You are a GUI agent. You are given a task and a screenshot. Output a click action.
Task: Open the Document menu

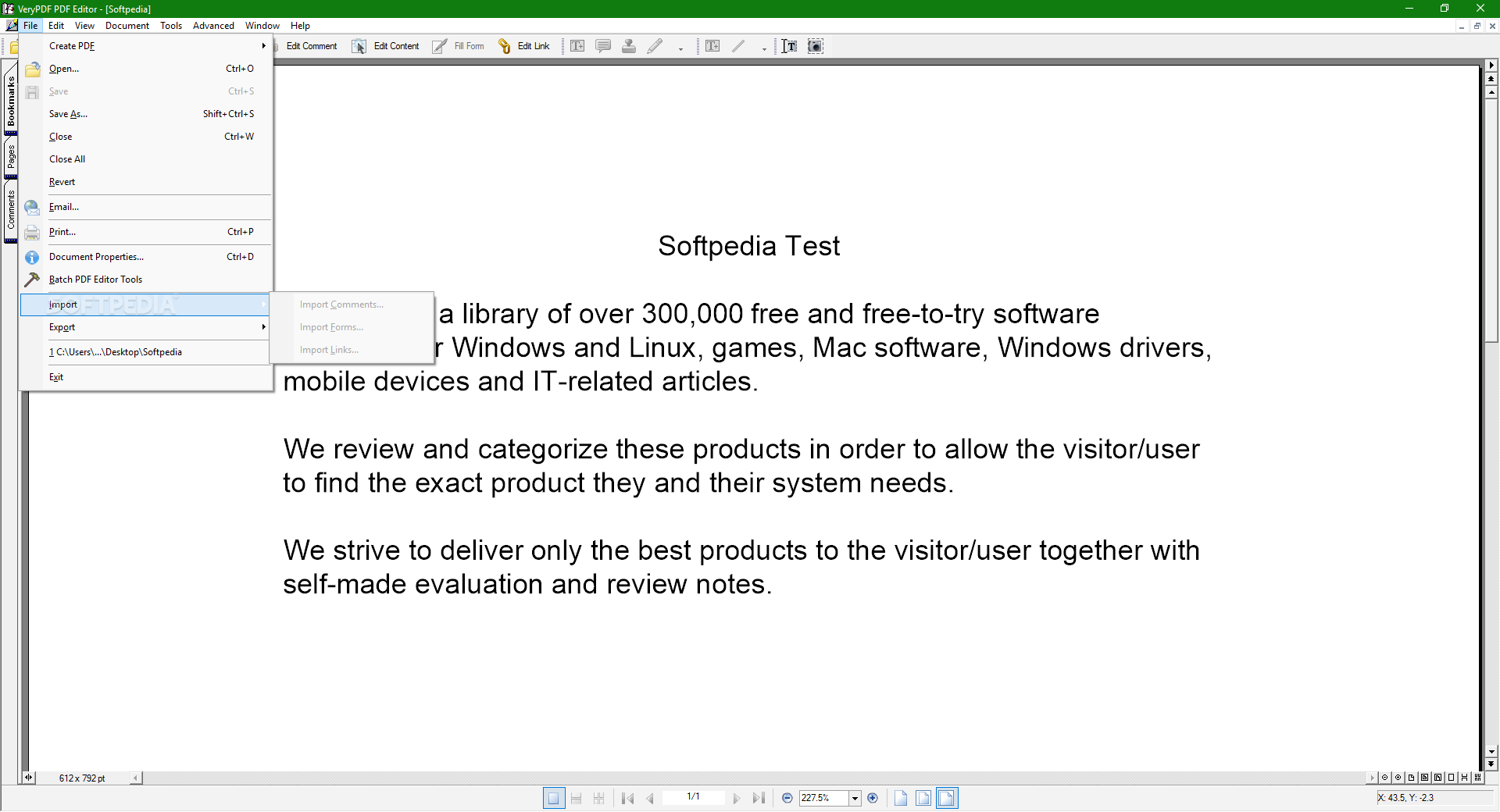[x=127, y=26]
